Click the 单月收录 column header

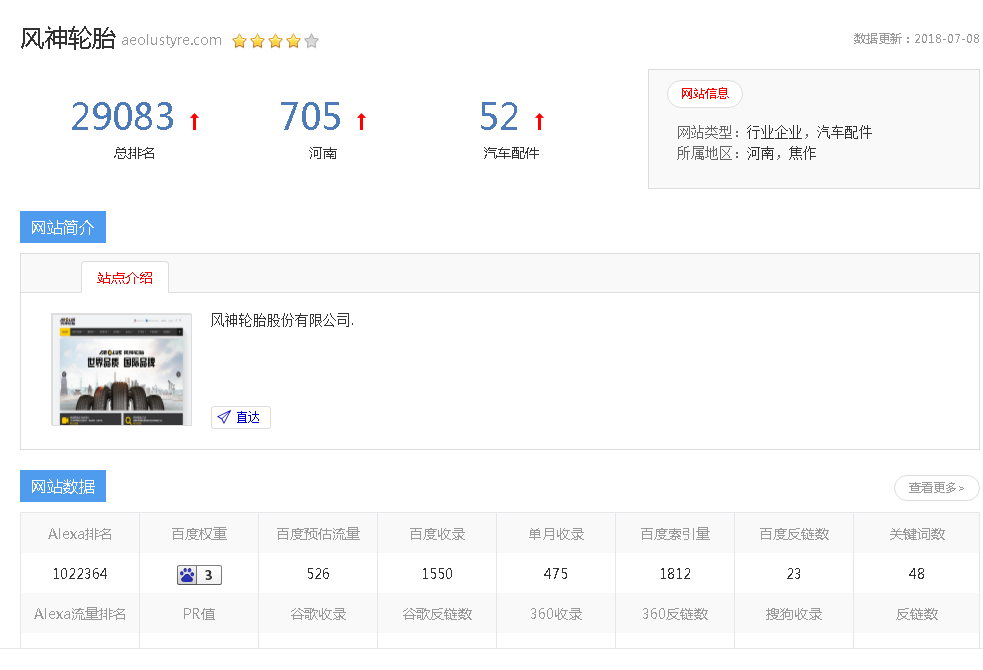coord(556,534)
